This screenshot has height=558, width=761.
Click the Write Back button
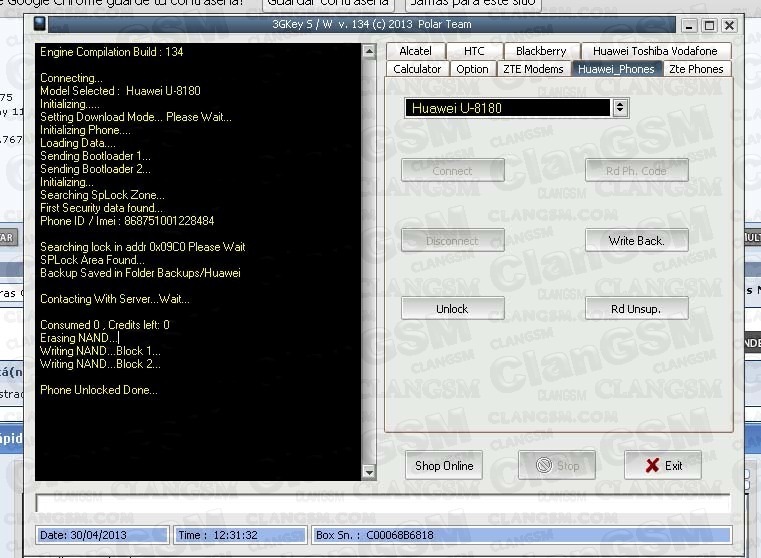click(x=636, y=241)
